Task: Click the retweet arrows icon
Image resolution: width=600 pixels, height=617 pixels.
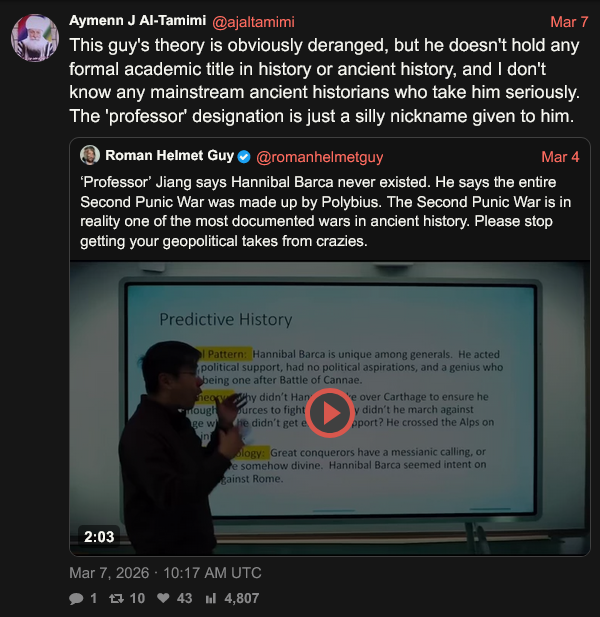Action: (116, 599)
